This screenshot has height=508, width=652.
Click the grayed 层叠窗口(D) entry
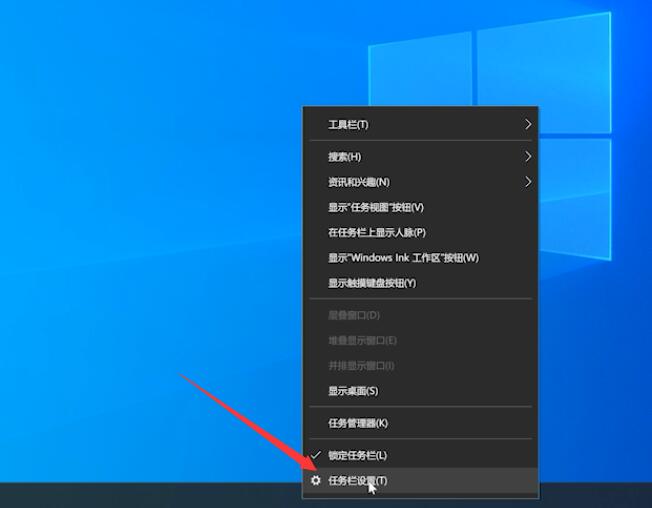pyautogui.click(x=420, y=315)
